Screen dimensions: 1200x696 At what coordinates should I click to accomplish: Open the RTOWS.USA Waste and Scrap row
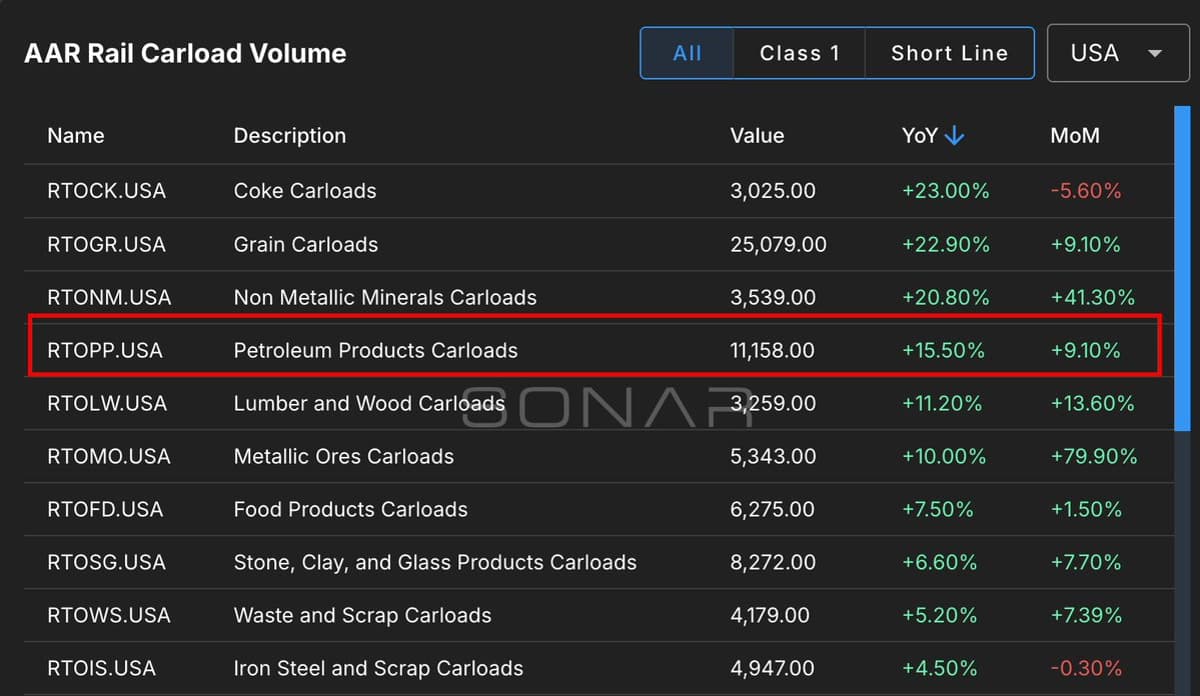363,615
